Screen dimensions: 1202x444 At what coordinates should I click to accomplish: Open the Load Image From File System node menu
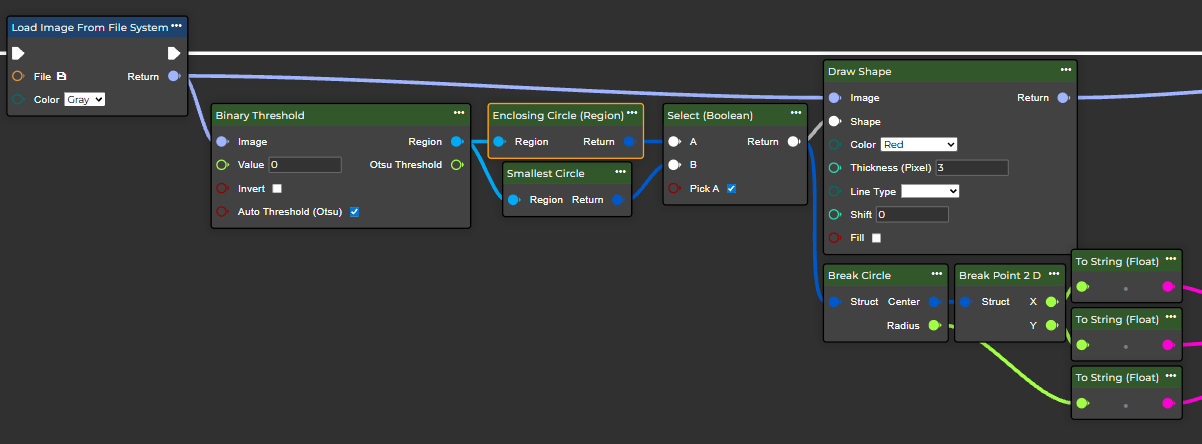[176, 26]
